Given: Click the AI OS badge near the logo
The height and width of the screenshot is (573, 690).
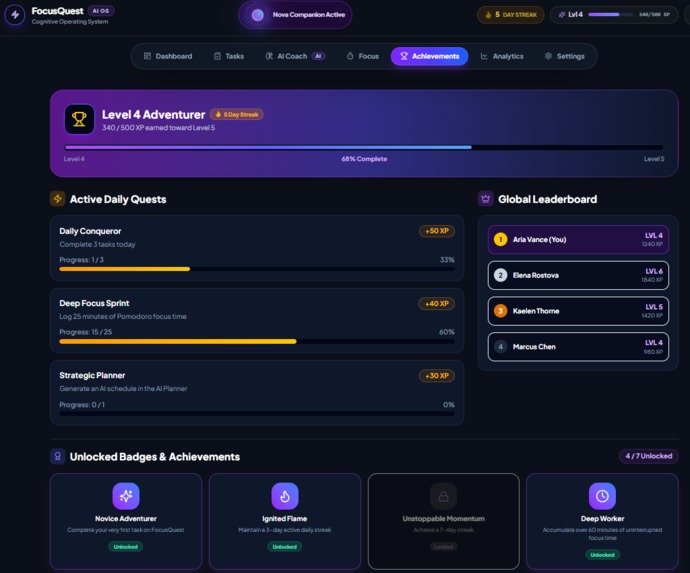Looking at the screenshot, I should click(101, 11).
